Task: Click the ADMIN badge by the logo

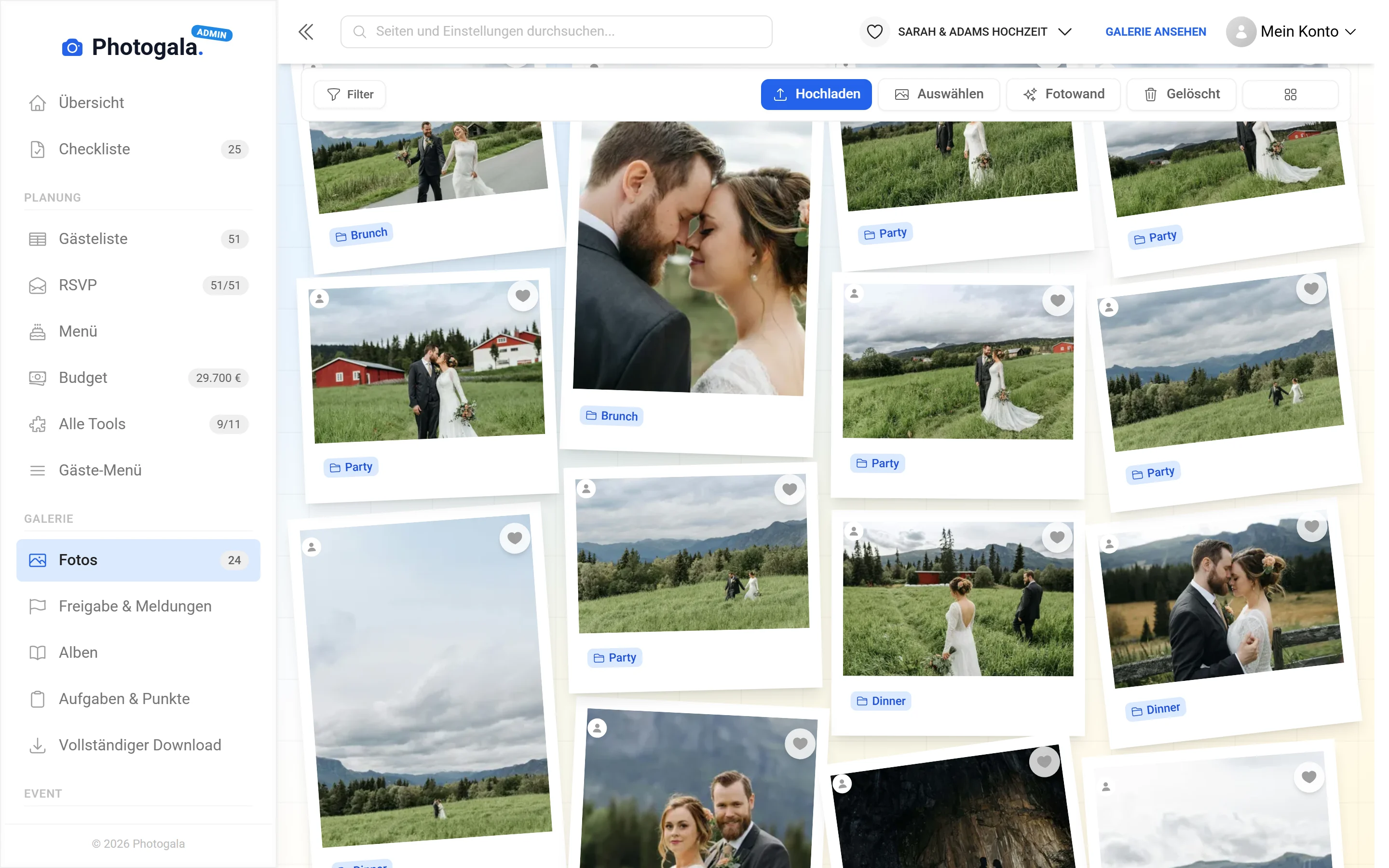Action: (212, 33)
